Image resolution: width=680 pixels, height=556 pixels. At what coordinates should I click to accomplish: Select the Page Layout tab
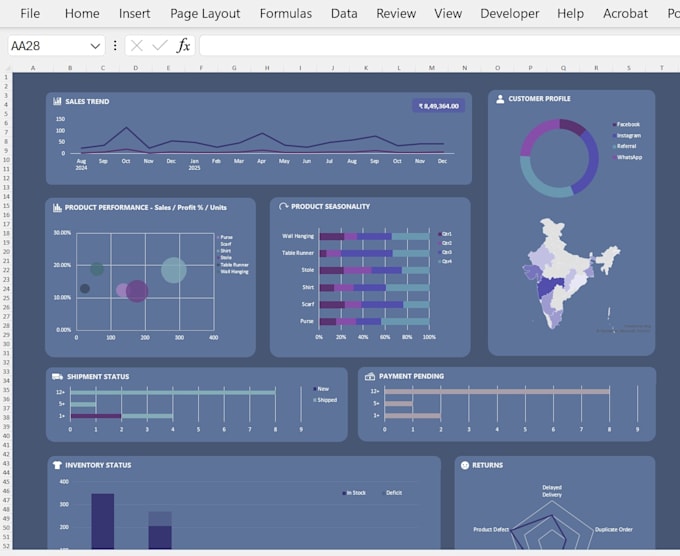pos(205,13)
